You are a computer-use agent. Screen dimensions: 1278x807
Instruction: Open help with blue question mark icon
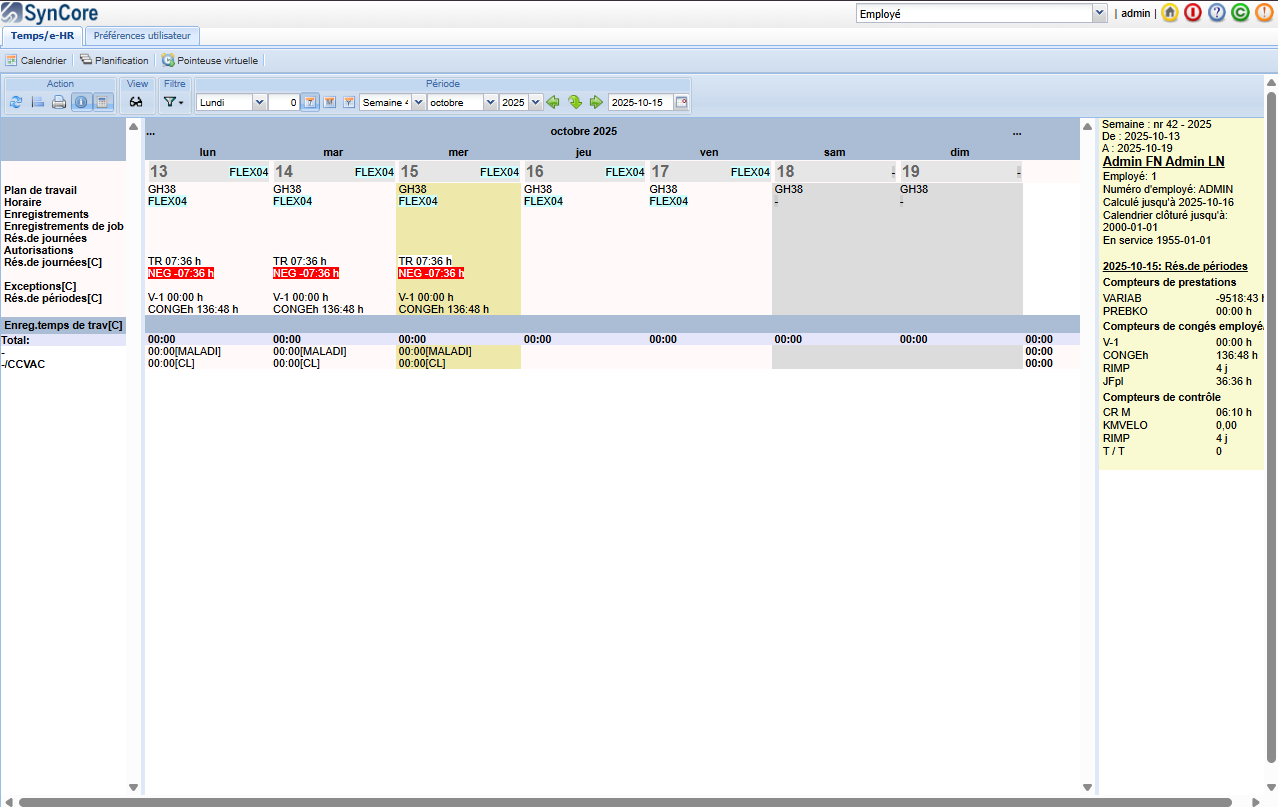pos(1217,13)
